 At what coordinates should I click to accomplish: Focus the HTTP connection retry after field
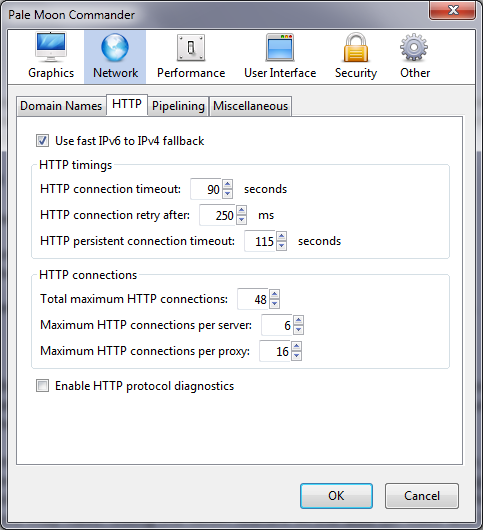tap(217, 215)
